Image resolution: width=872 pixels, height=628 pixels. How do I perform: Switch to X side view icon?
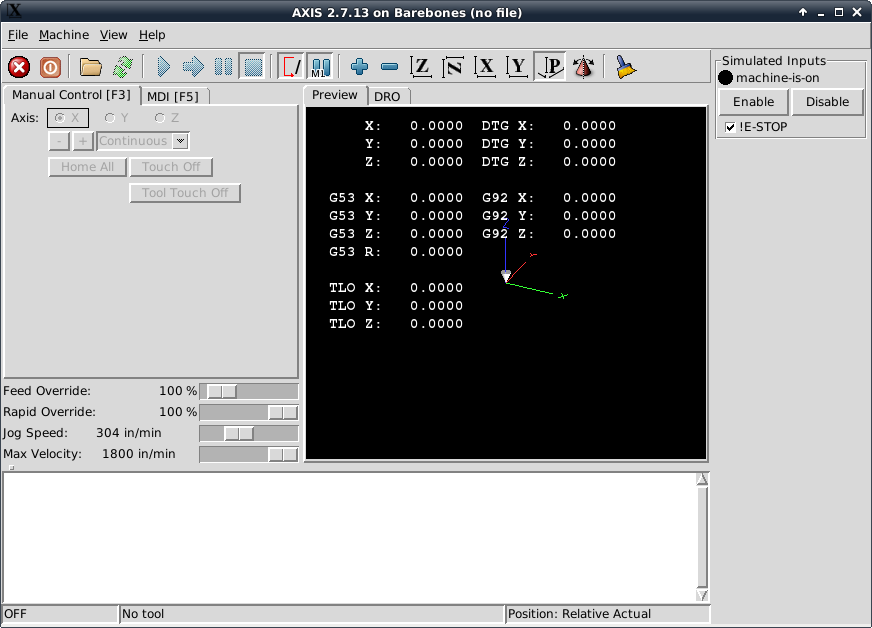(485, 67)
